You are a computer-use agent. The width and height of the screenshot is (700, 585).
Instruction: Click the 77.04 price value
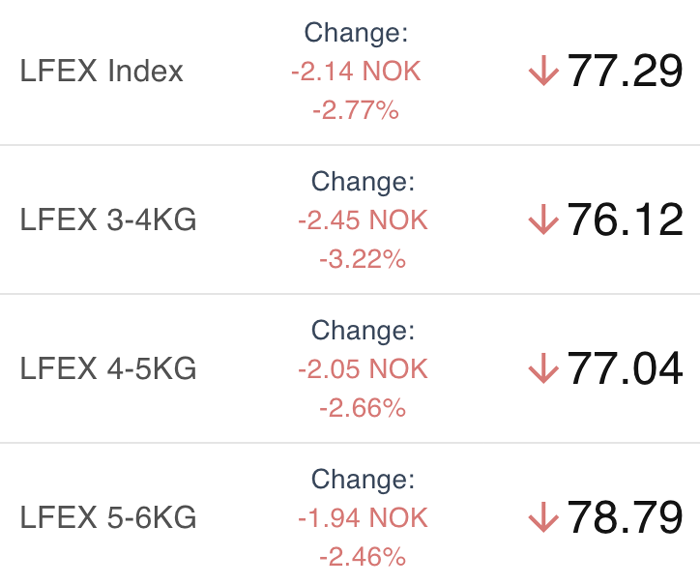click(x=625, y=369)
